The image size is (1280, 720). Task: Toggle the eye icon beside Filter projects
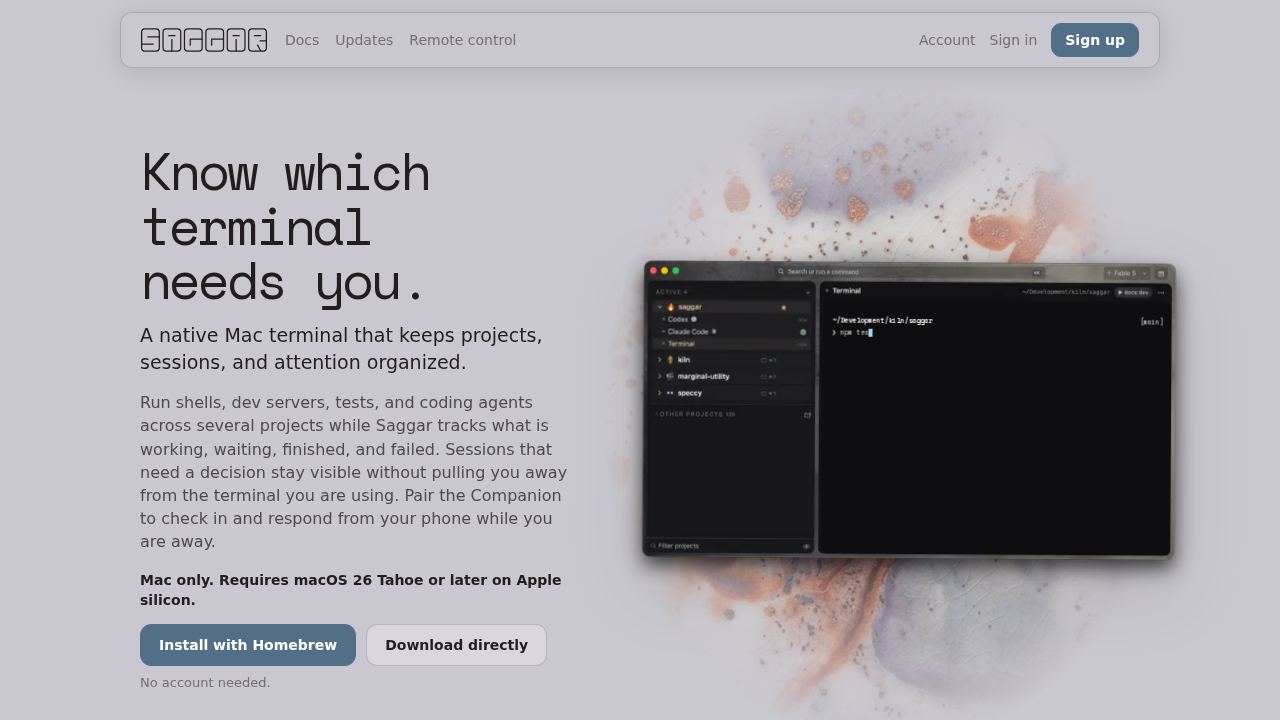806,546
